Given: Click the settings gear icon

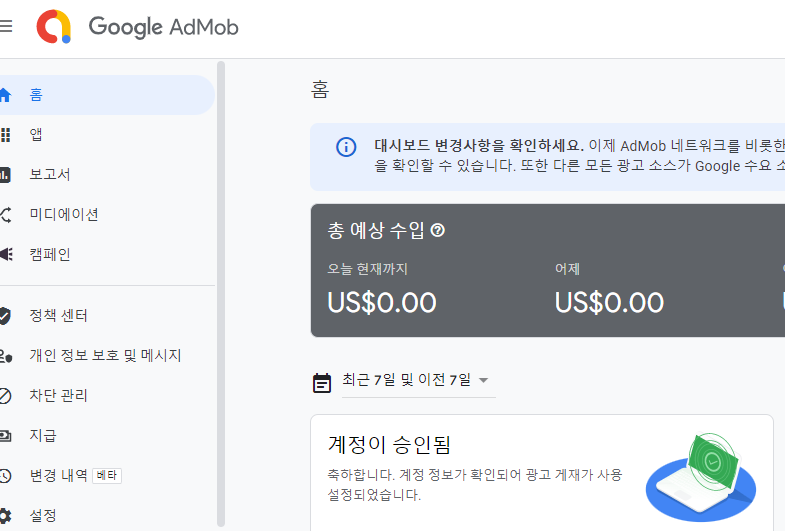Looking at the screenshot, I should click(x=6, y=516).
